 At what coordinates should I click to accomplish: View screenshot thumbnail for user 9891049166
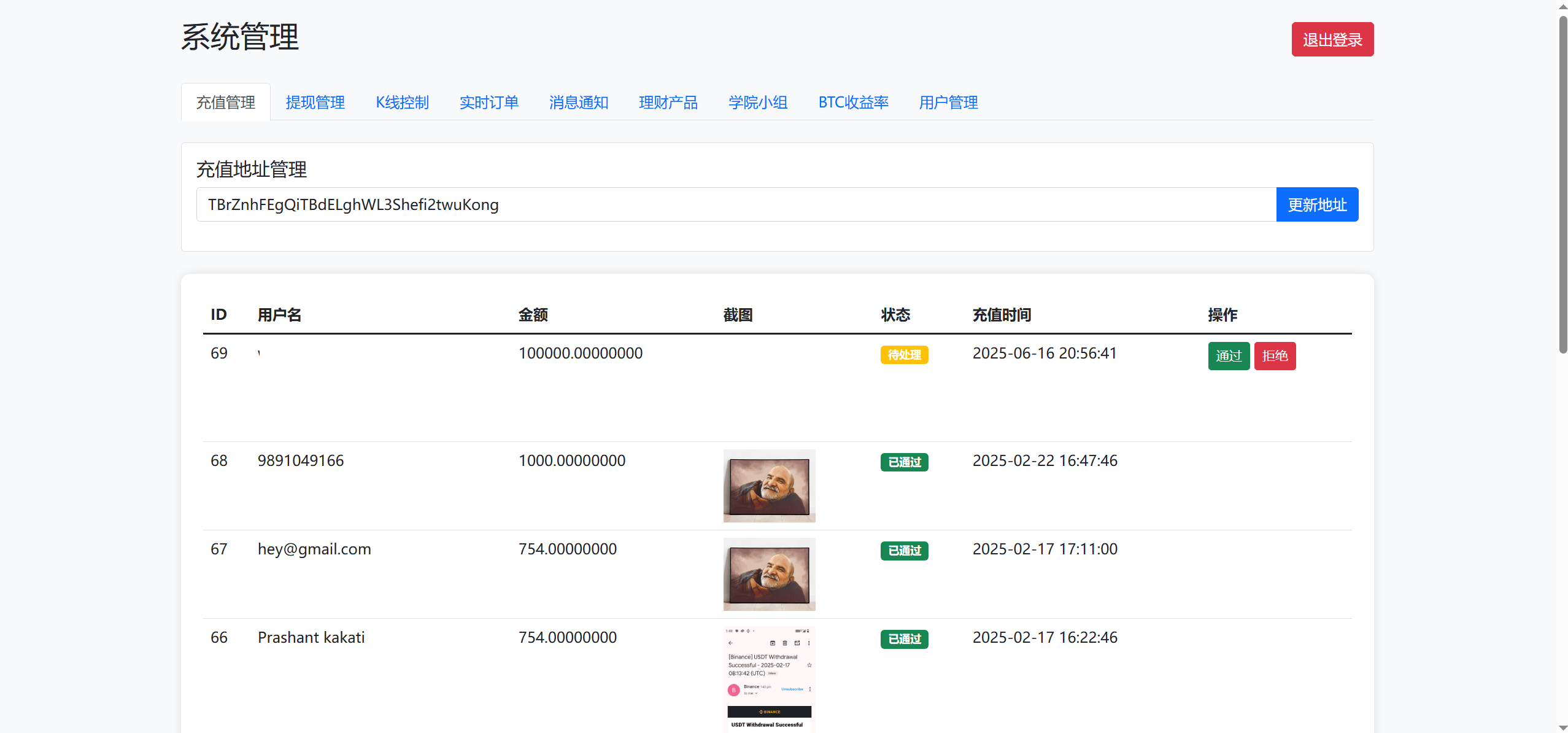(768, 486)
